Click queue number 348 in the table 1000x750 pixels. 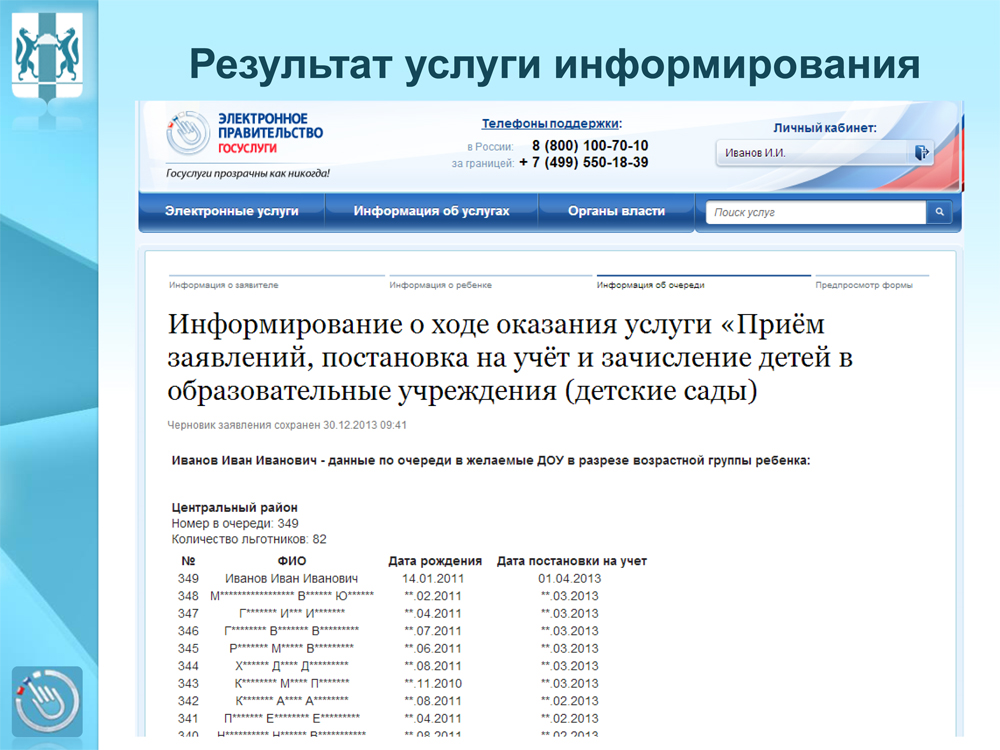[x=188, y=596]
